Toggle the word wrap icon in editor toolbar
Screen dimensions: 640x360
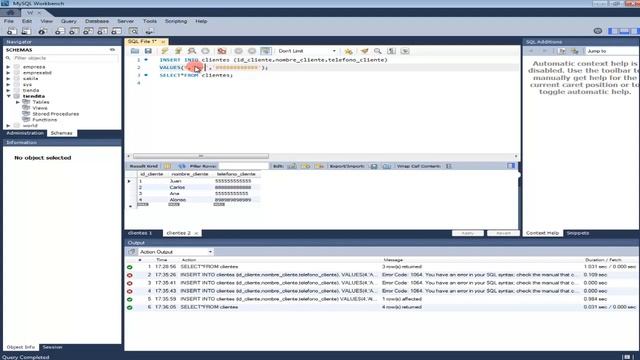[x=405, y=51]
